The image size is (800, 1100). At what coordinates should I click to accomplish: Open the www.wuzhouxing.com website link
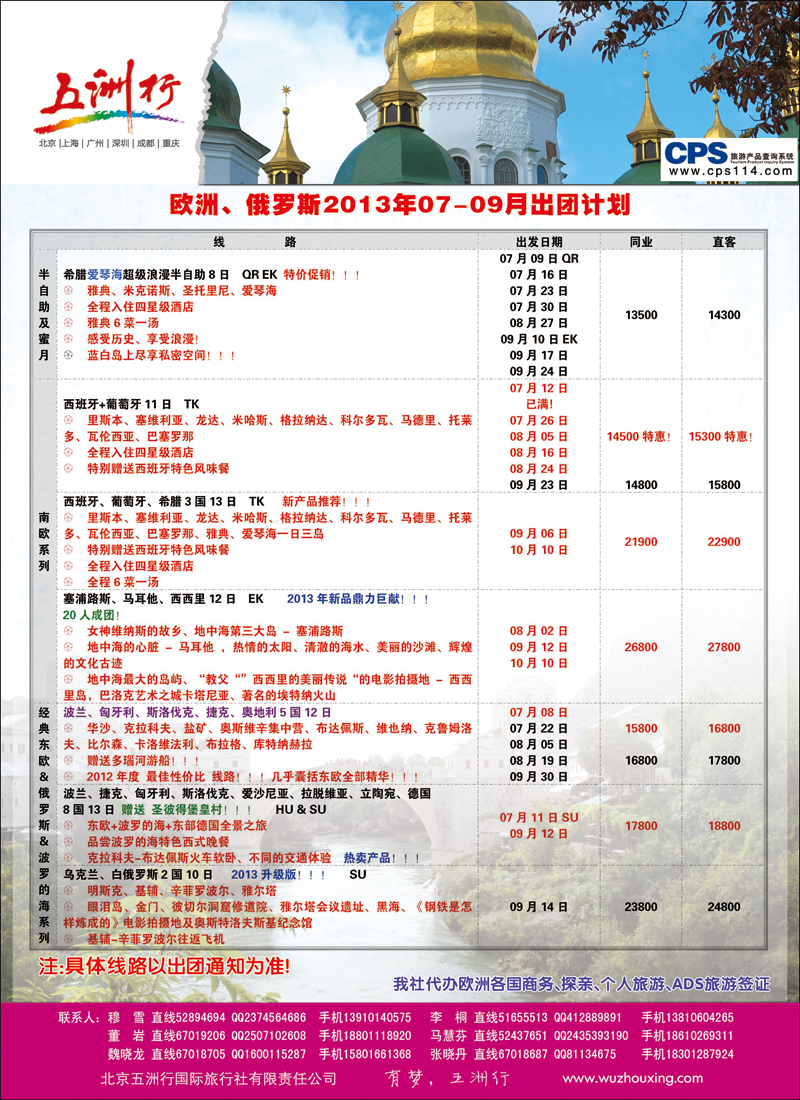click(x=632, y=1078)
